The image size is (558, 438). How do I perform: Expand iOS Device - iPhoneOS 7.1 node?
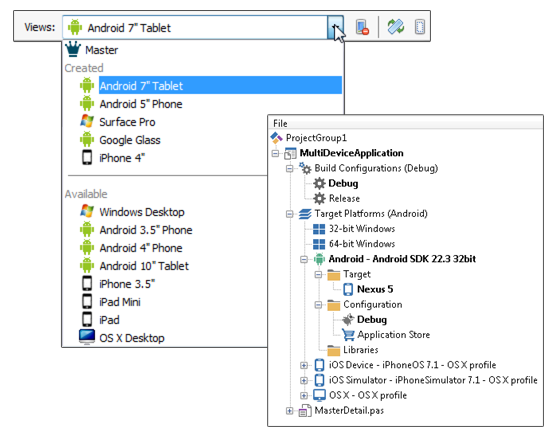[304, 365]
